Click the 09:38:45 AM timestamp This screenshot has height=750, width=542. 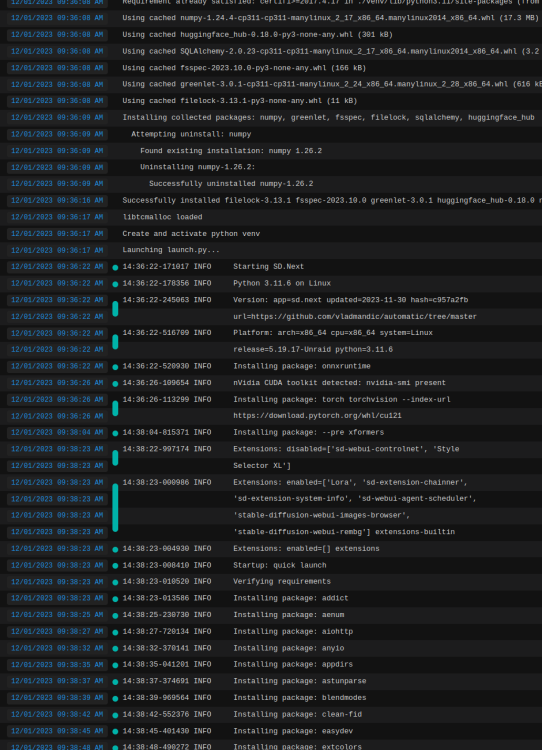click(x=57, y=731)
